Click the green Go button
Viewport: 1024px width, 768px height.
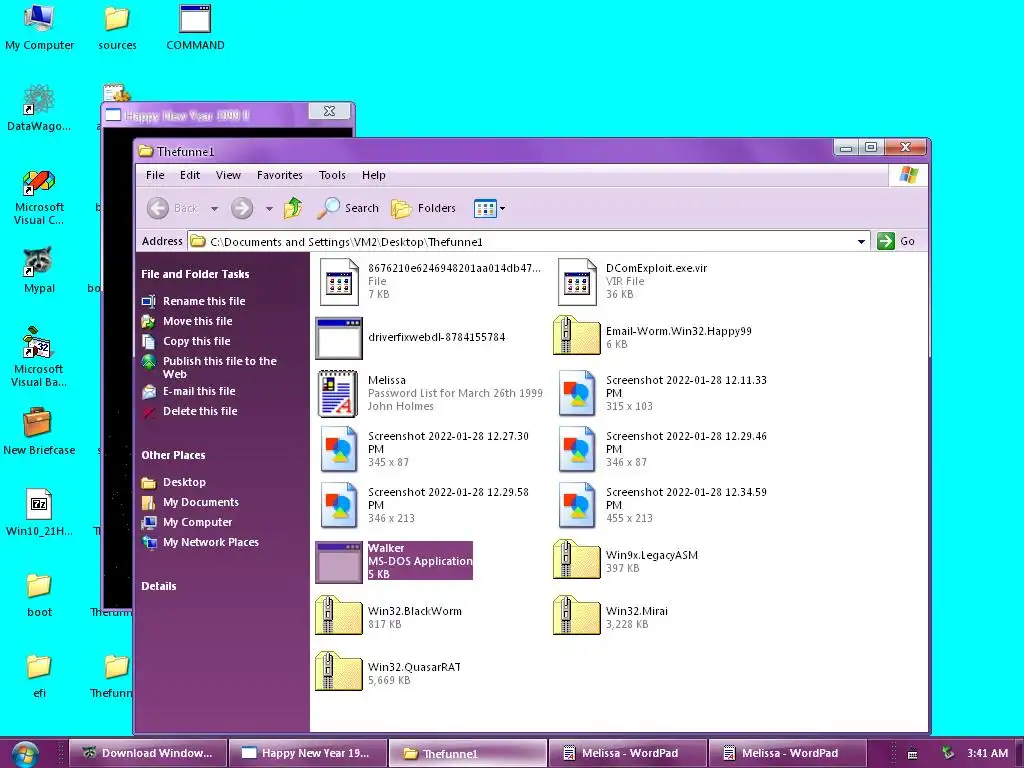896,241
